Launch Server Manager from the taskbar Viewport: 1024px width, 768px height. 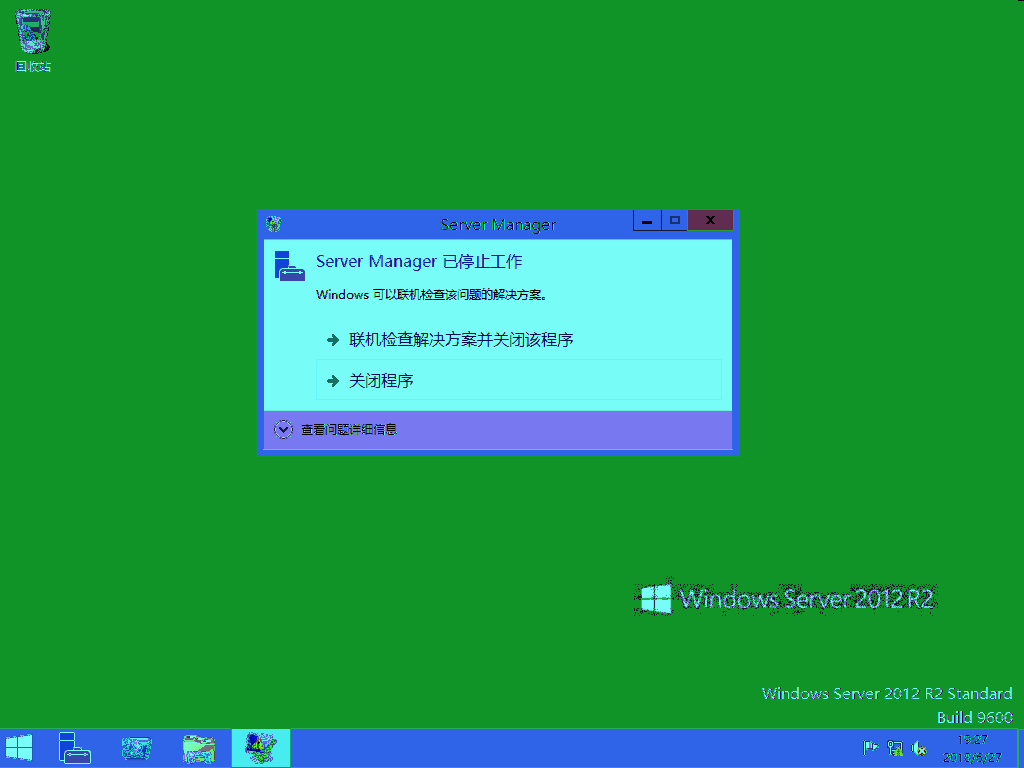74,748
